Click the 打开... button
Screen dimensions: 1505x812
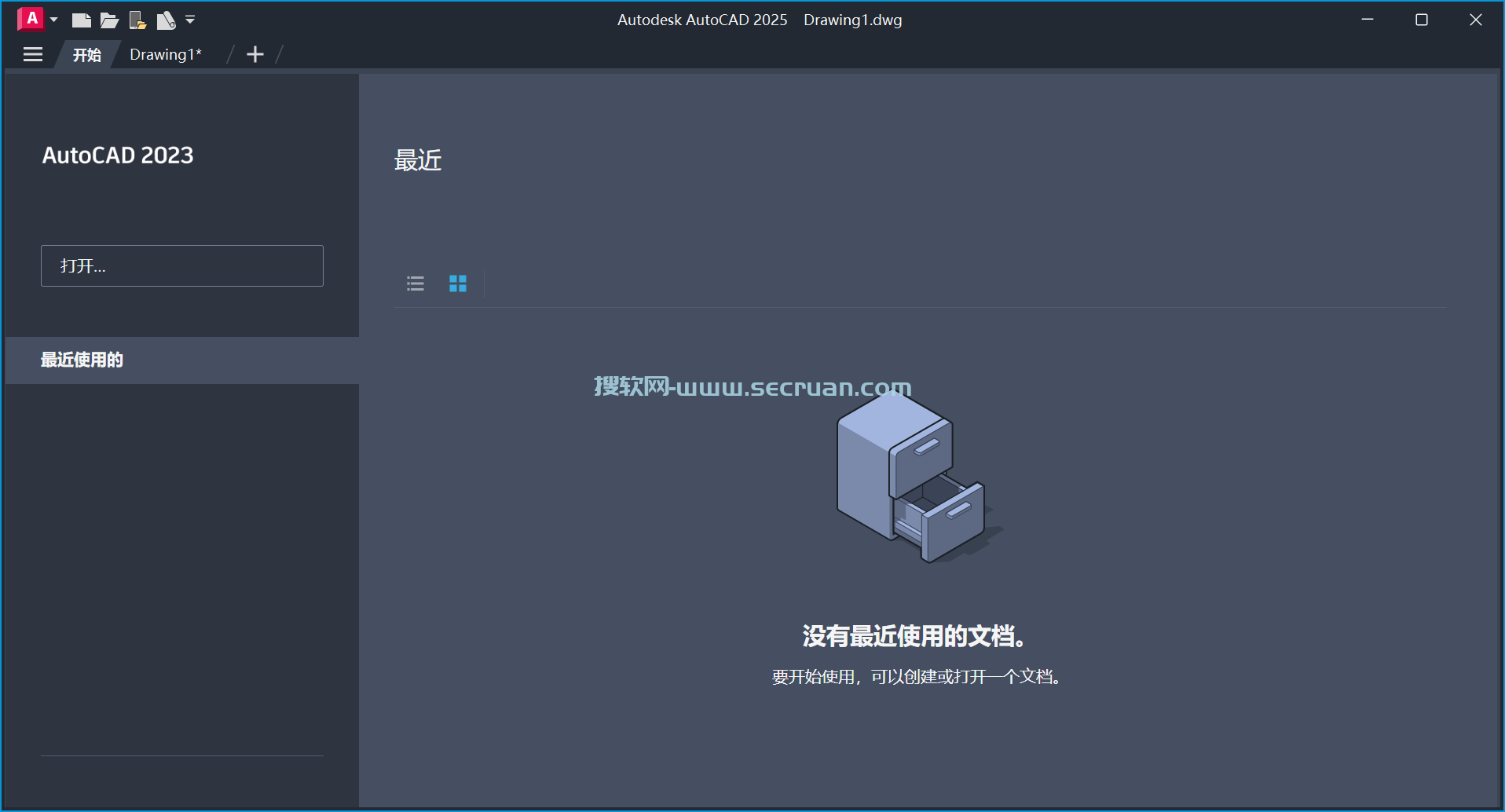(x=182, y=265)
